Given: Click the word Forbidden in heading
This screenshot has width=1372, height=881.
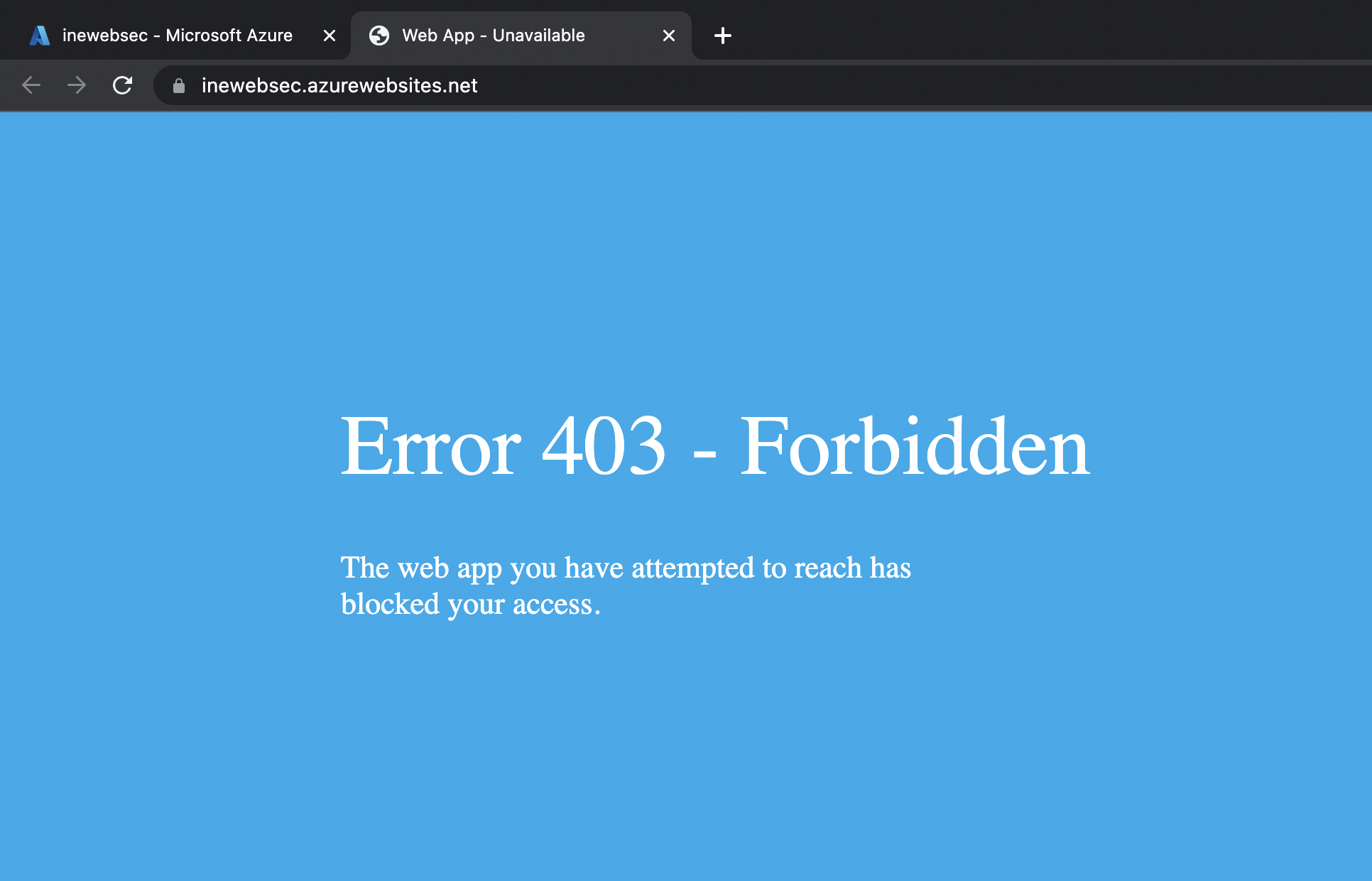Looking at the screenshot, I should point(915,446).
